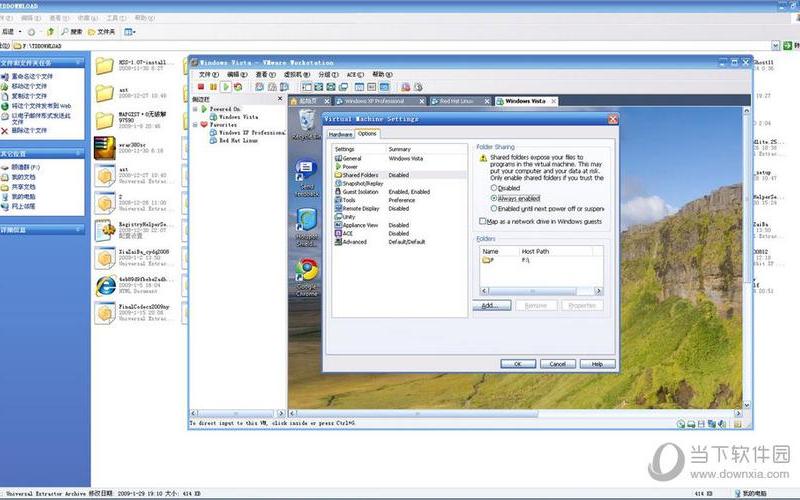Collapse the File and Folder Tasks panel

(79, 63)
